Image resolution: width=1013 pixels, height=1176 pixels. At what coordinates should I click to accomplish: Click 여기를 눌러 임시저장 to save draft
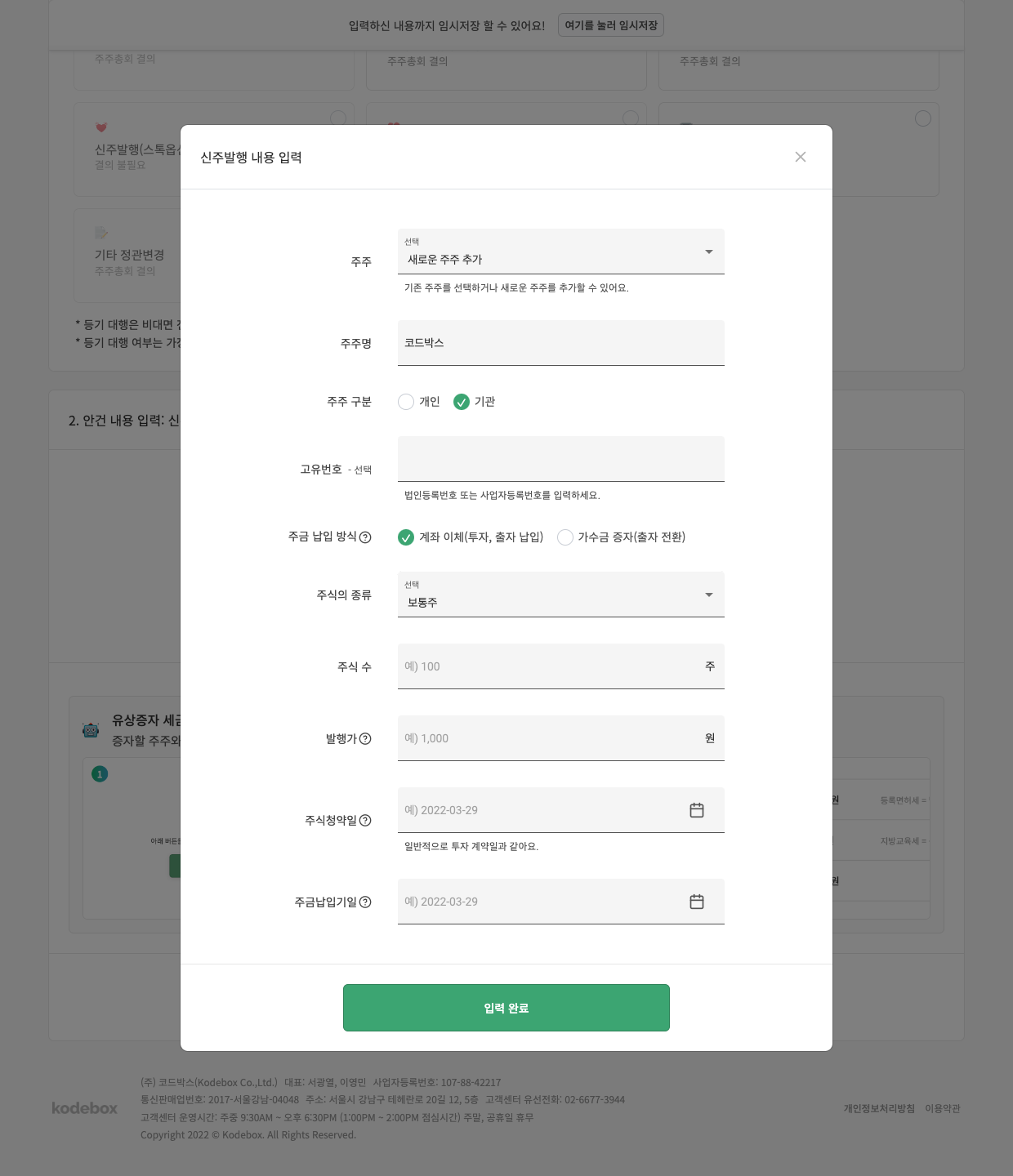pyautogui.click(x=610, y=24)
